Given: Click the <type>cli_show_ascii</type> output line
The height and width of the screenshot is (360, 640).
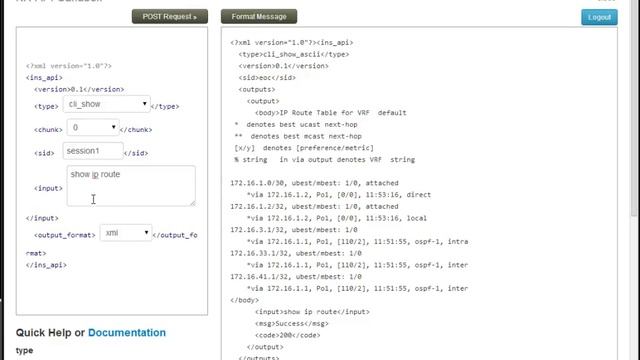Looking at the screenshot, I should [x=294, y=54].
